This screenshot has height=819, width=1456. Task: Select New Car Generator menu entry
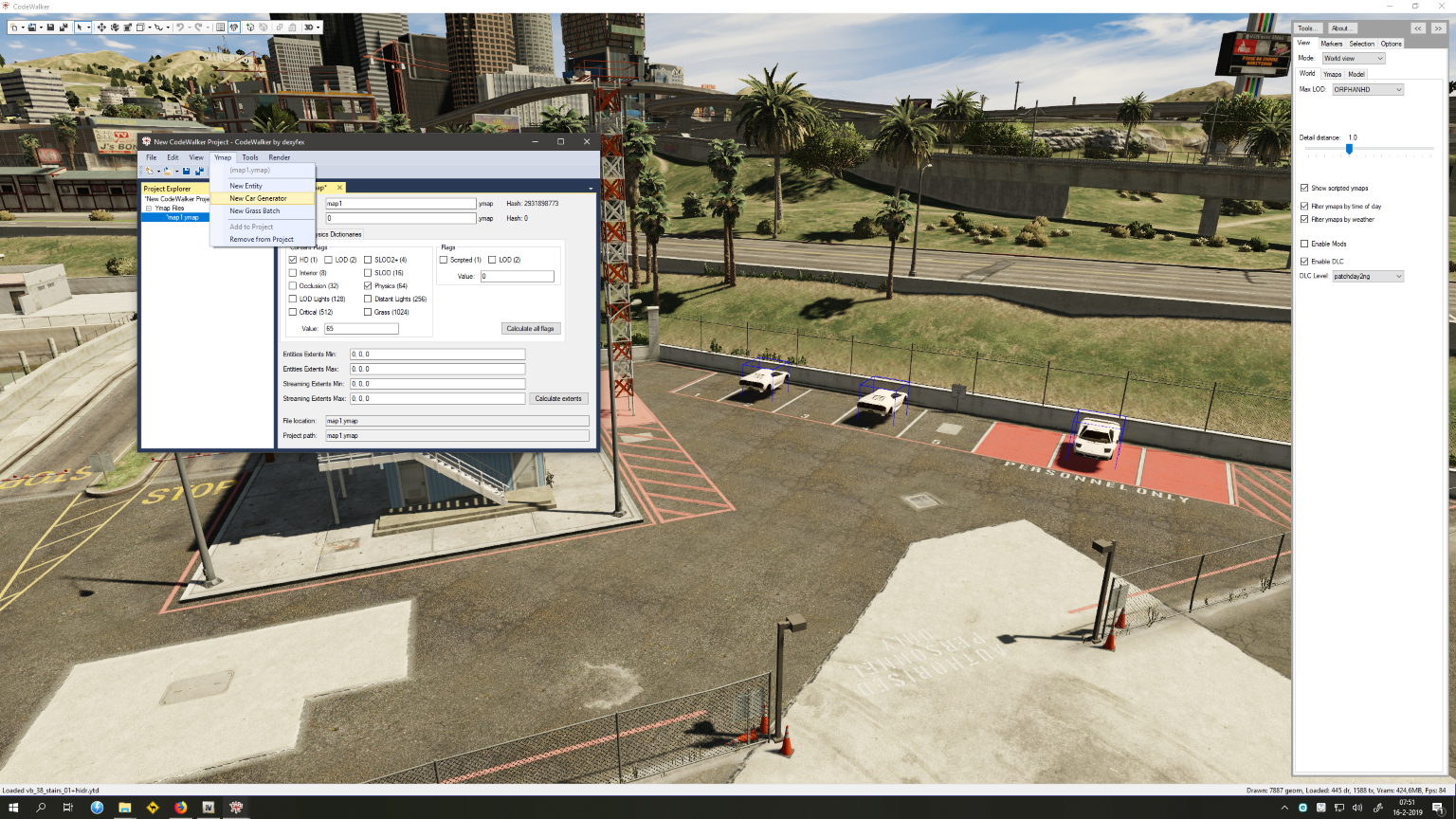pyautogui.click(x=262, y=198)
